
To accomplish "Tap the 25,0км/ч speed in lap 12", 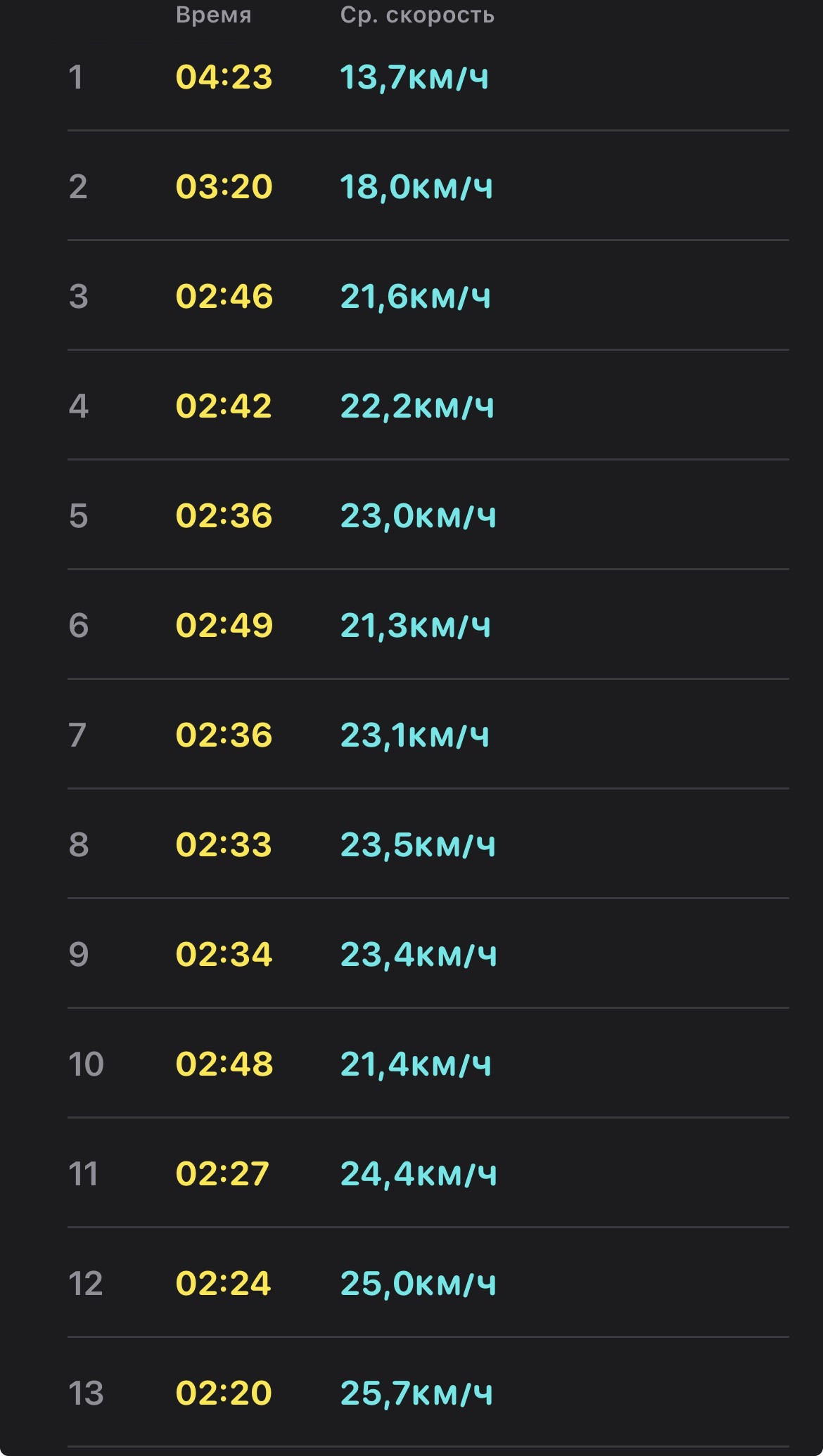I will [419, 1284].
